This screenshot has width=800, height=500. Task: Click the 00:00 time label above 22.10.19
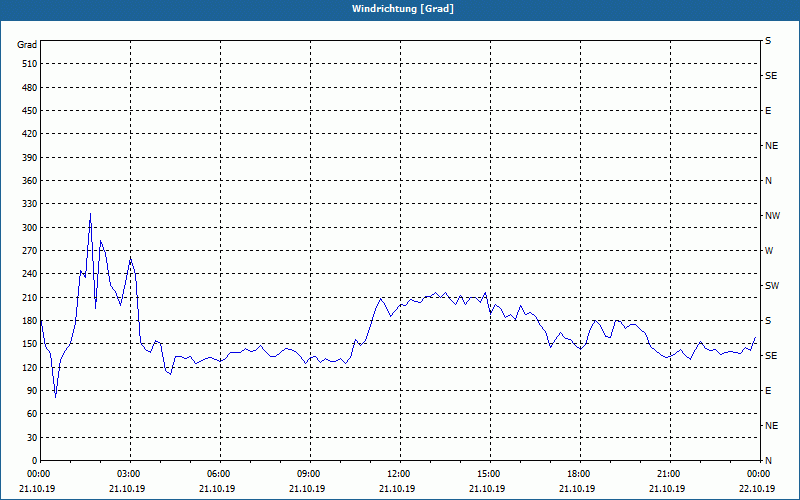pos(760,474)
